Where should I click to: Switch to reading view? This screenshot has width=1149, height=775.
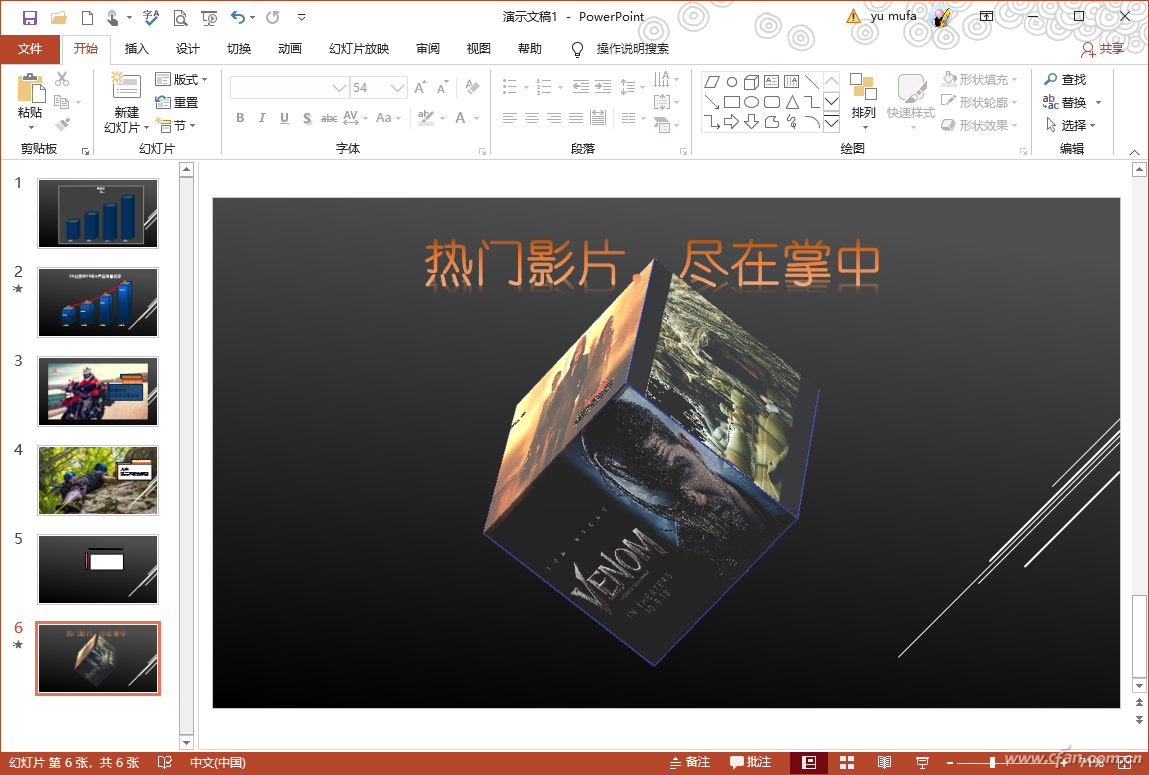tap(884, 763)
